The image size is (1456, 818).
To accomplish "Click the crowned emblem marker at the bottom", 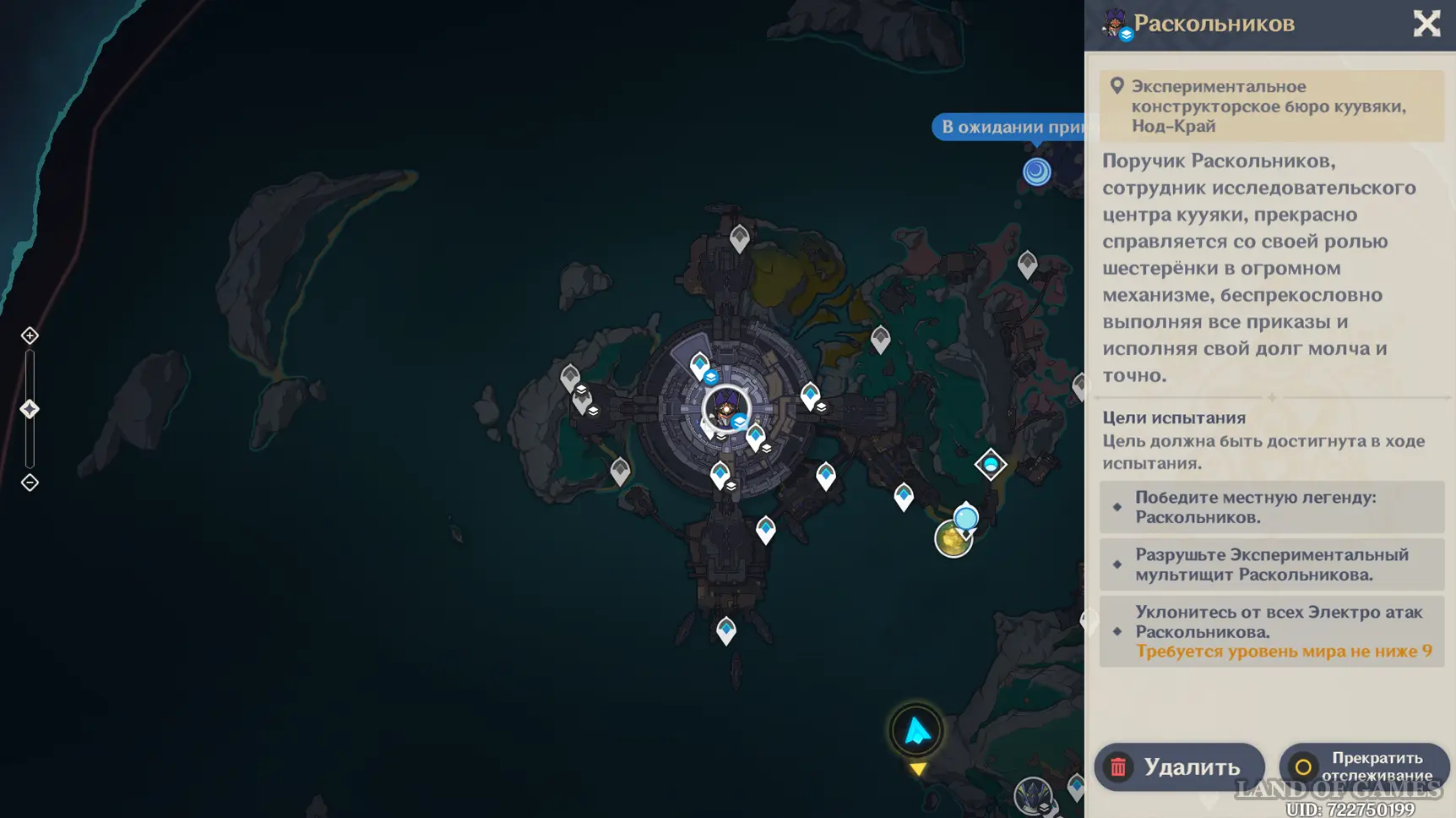I will [x=1033, y=796].
